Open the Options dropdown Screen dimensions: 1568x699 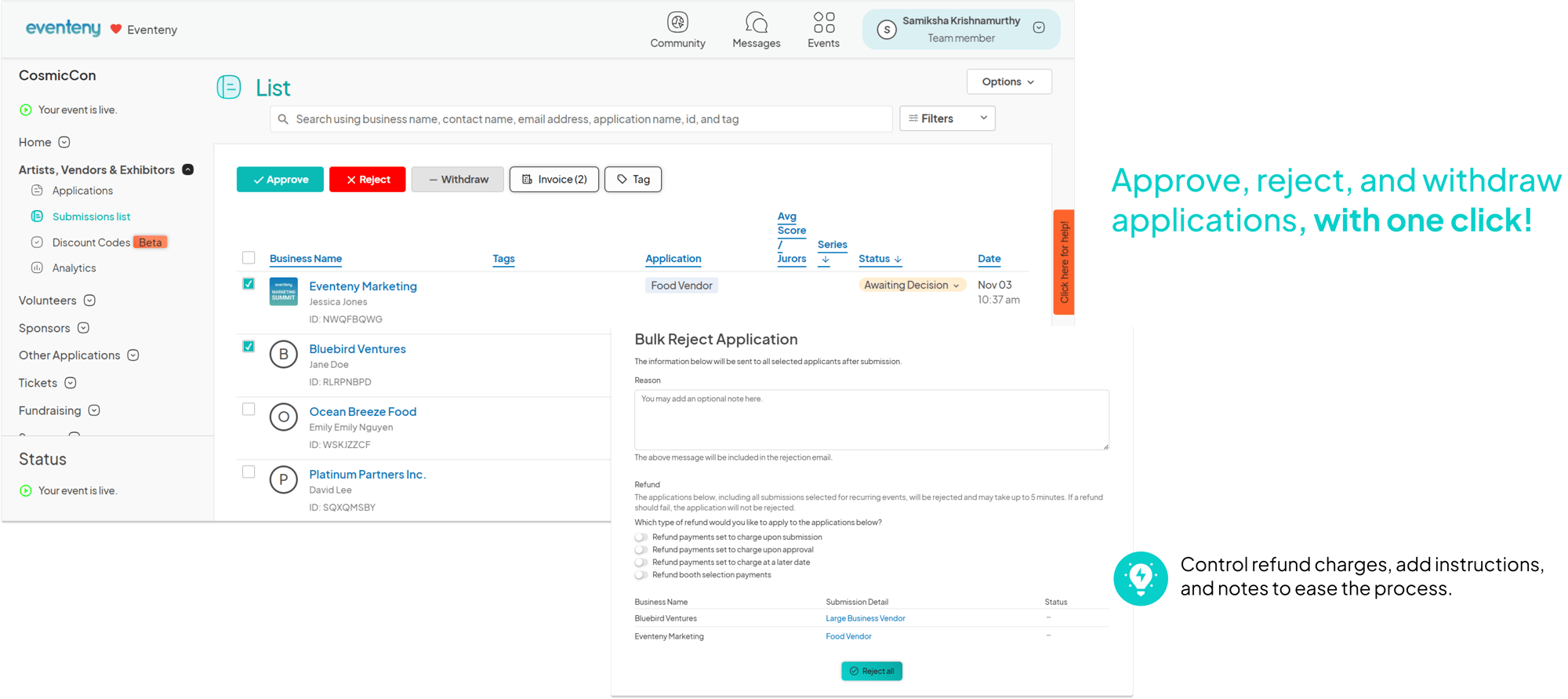pos(1009,82)
